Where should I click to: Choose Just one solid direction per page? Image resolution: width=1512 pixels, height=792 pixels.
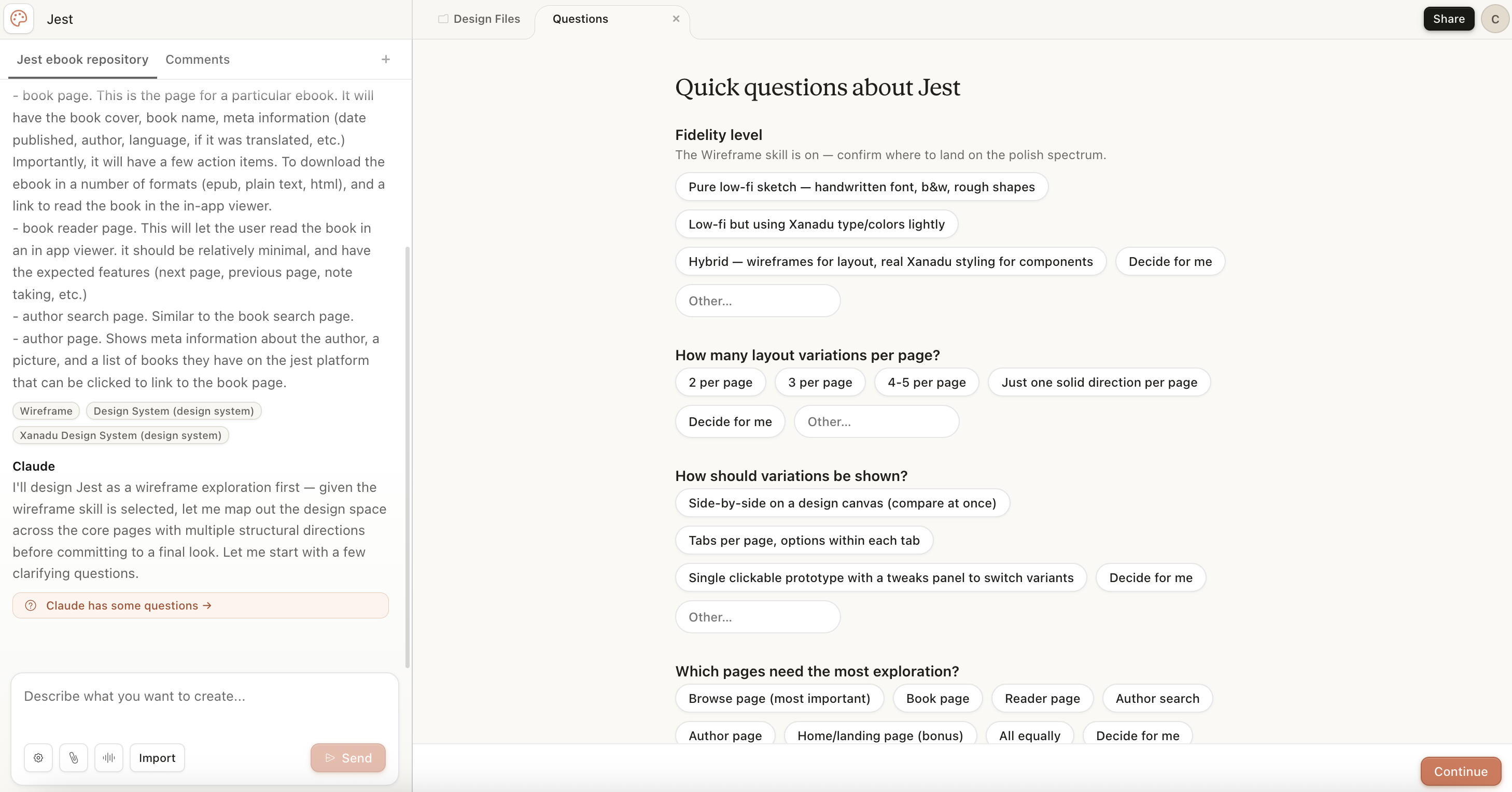1099,382
